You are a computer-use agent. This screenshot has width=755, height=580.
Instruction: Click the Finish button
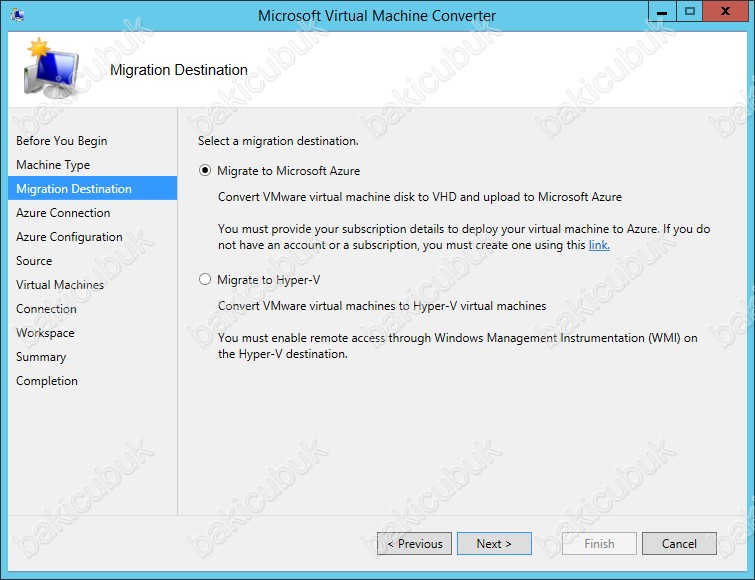click(x=599, y=543)
